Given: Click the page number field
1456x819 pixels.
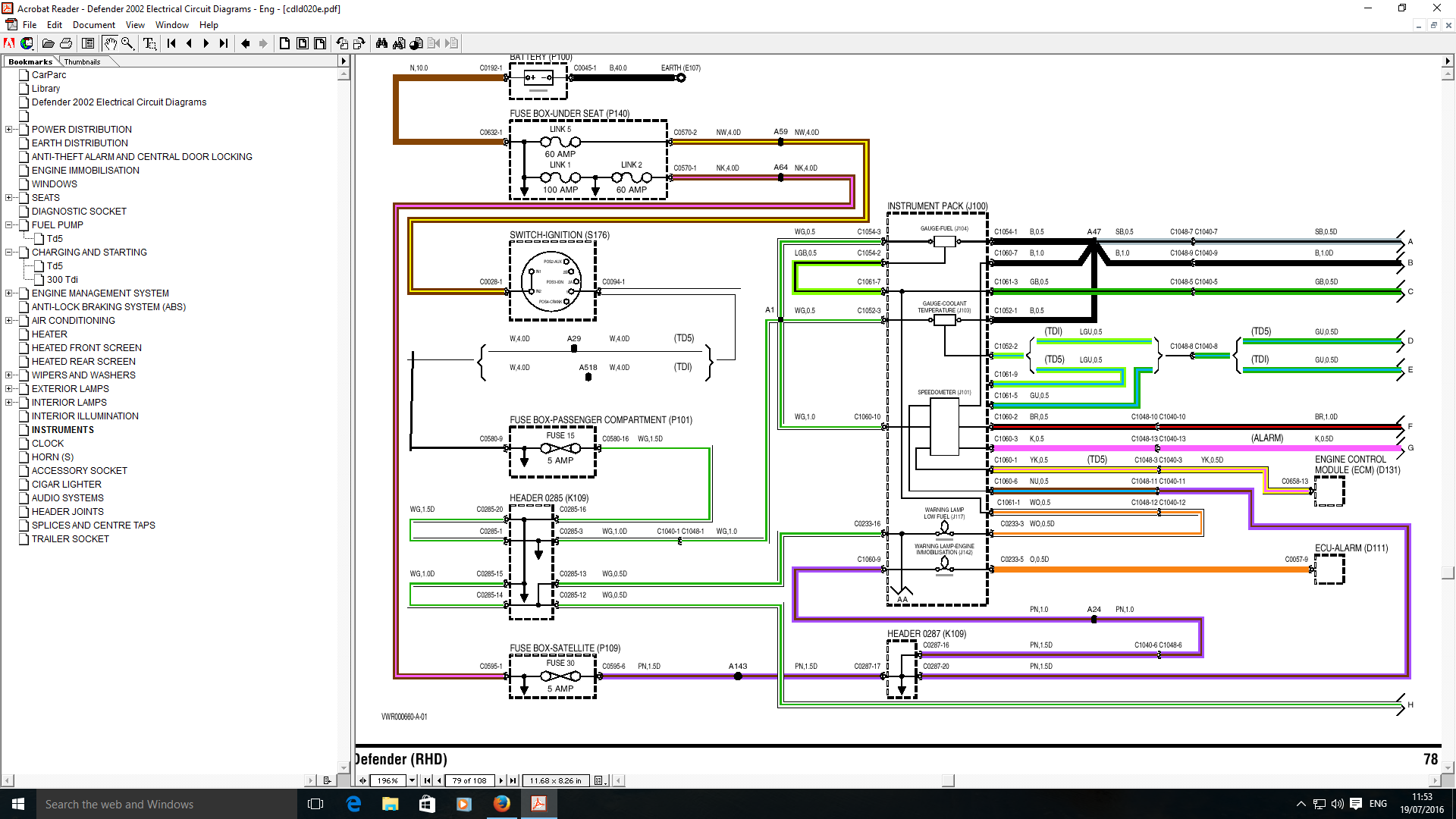Looking at the screenshot, I should click(469, 780).
